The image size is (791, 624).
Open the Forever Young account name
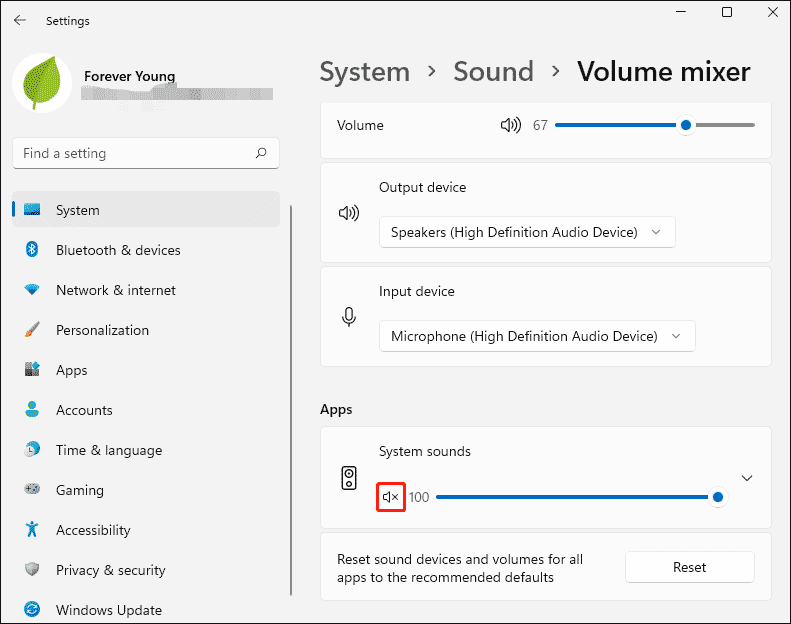point(130,76)
